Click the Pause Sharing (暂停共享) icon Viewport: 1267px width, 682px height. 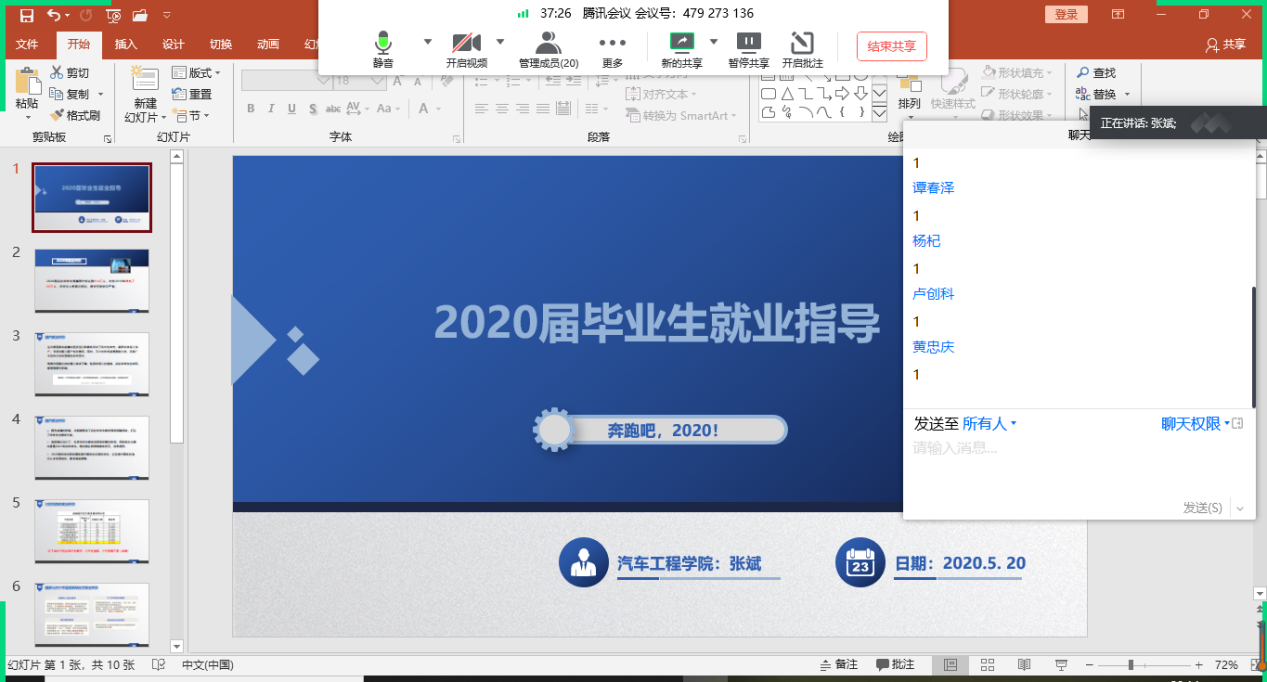pyautogui.click(x=748, y=42)
